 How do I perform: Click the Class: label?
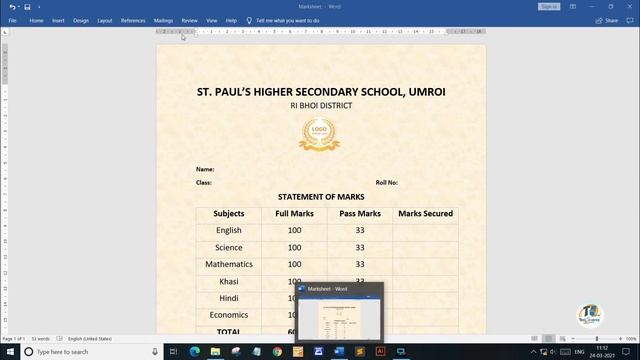[x=204, y=182]
